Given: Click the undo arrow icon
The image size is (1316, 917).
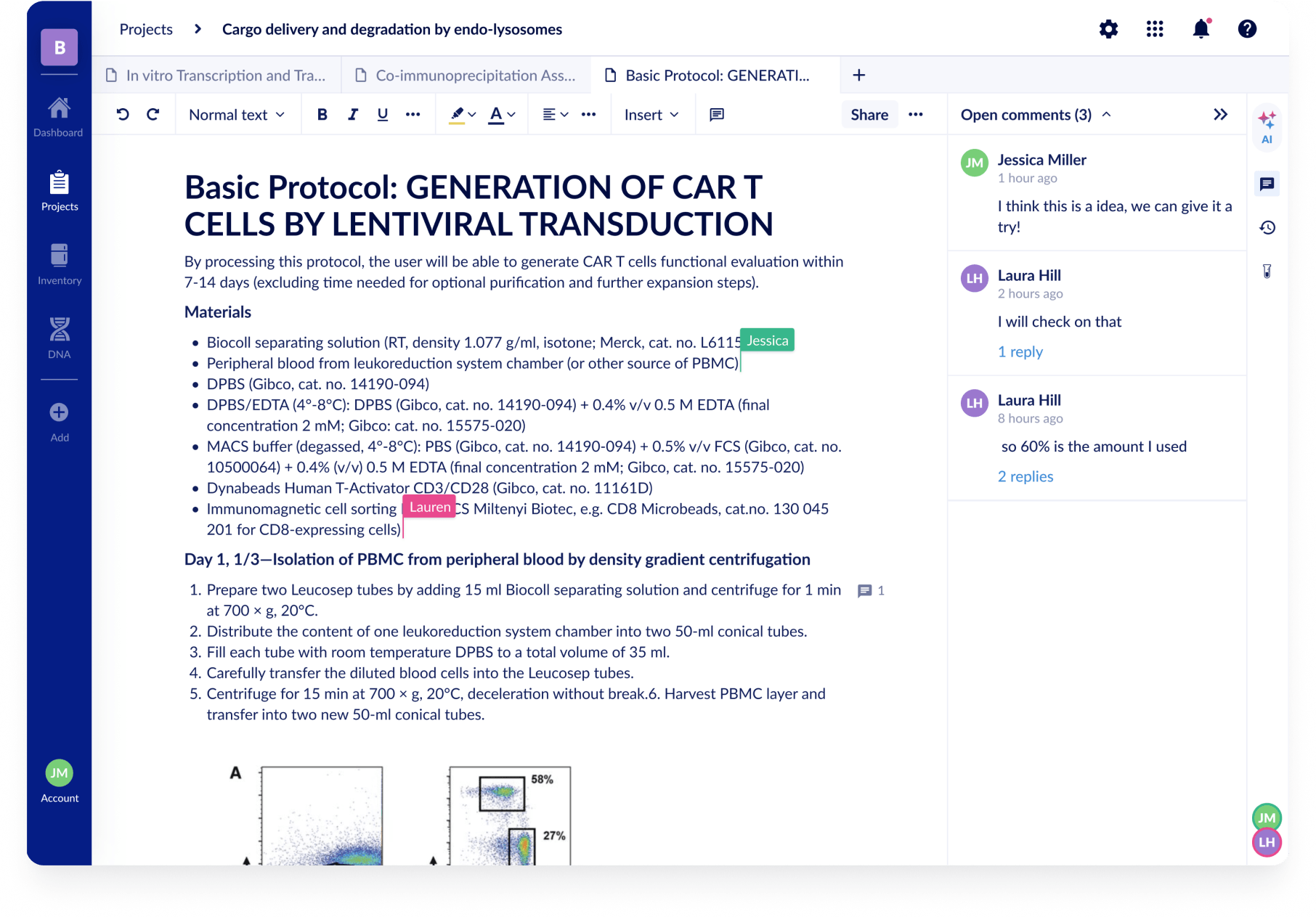Looking at the screenshot, I should [x=123, y=115].
